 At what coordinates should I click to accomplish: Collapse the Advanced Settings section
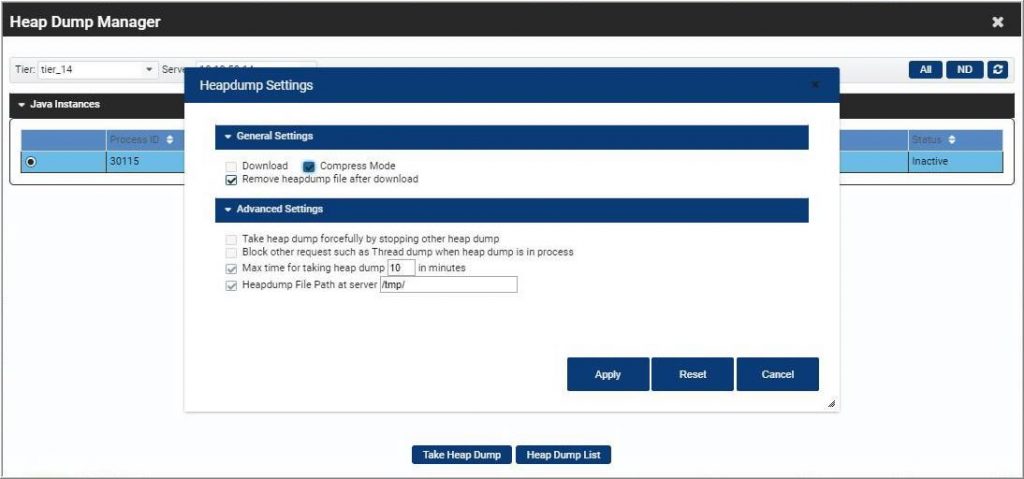[228, 210]
